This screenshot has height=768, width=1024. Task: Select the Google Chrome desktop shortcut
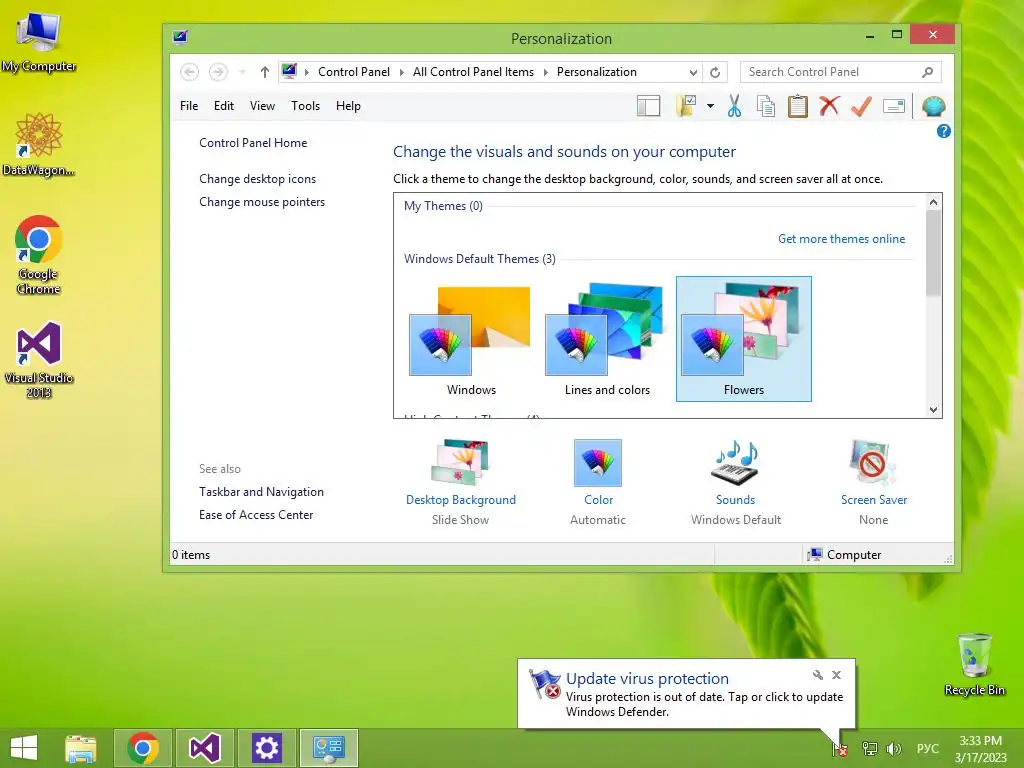point(38,255)
